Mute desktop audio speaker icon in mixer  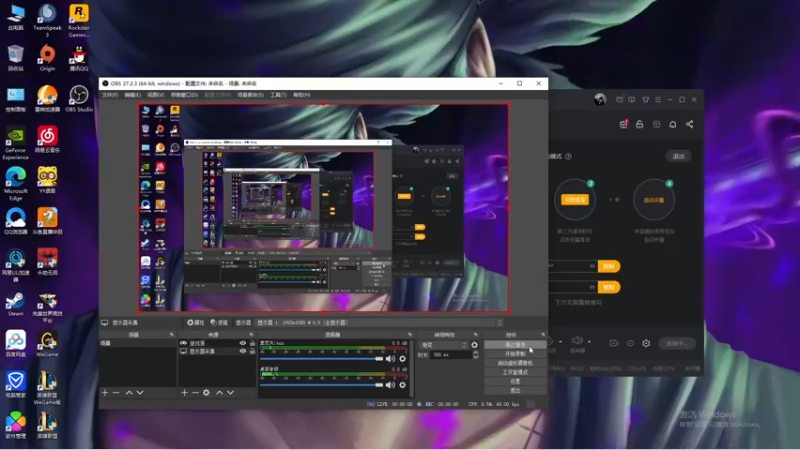pos(390,385)
